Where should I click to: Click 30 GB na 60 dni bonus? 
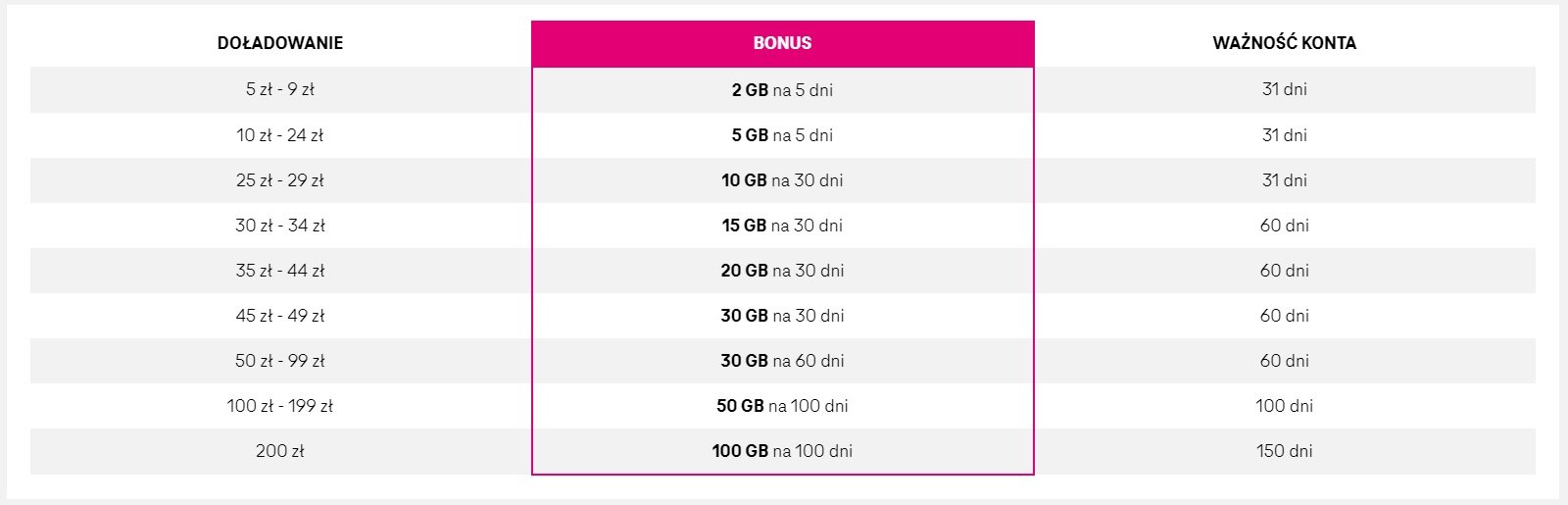tap(782, 361)
